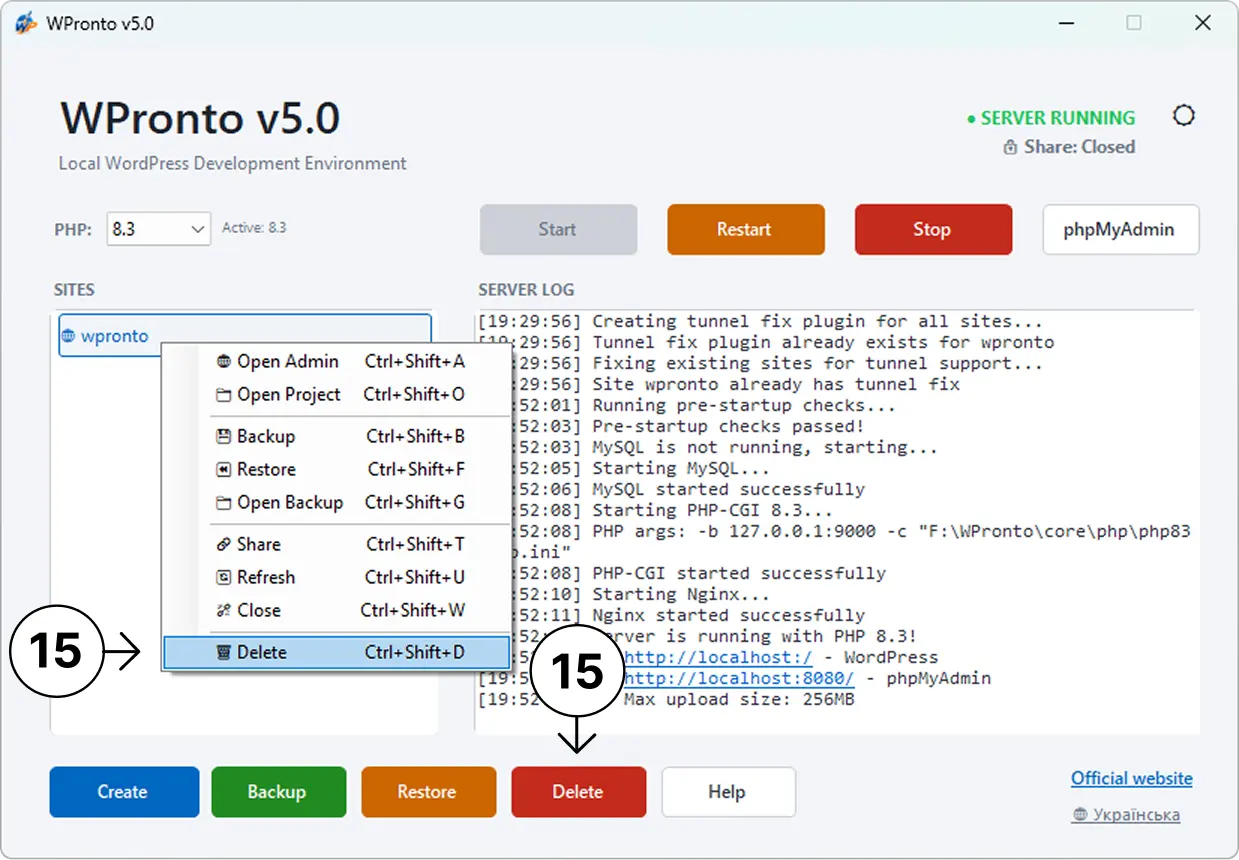Open the Official website link

click(1132, 778)
